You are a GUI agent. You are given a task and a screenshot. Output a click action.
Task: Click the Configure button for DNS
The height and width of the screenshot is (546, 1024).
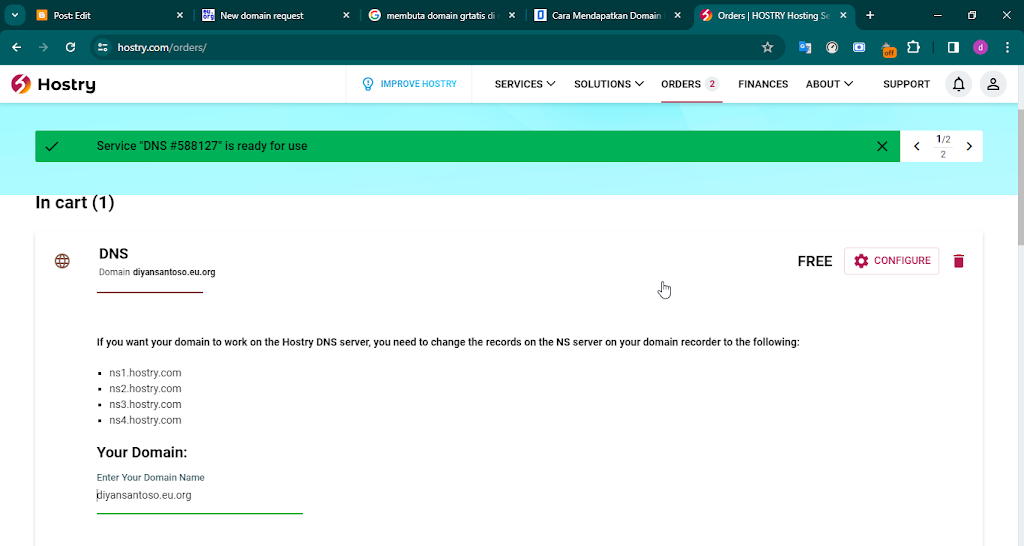tap(891, 261)
